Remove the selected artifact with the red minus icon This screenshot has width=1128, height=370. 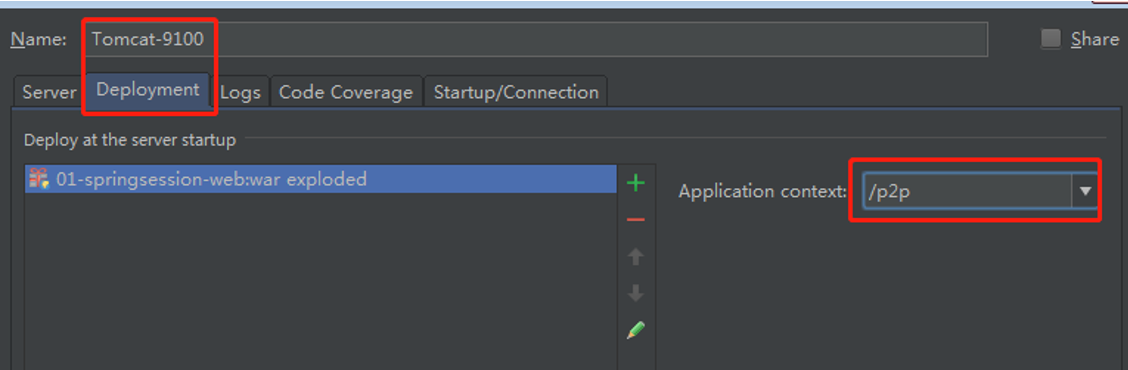635,220
